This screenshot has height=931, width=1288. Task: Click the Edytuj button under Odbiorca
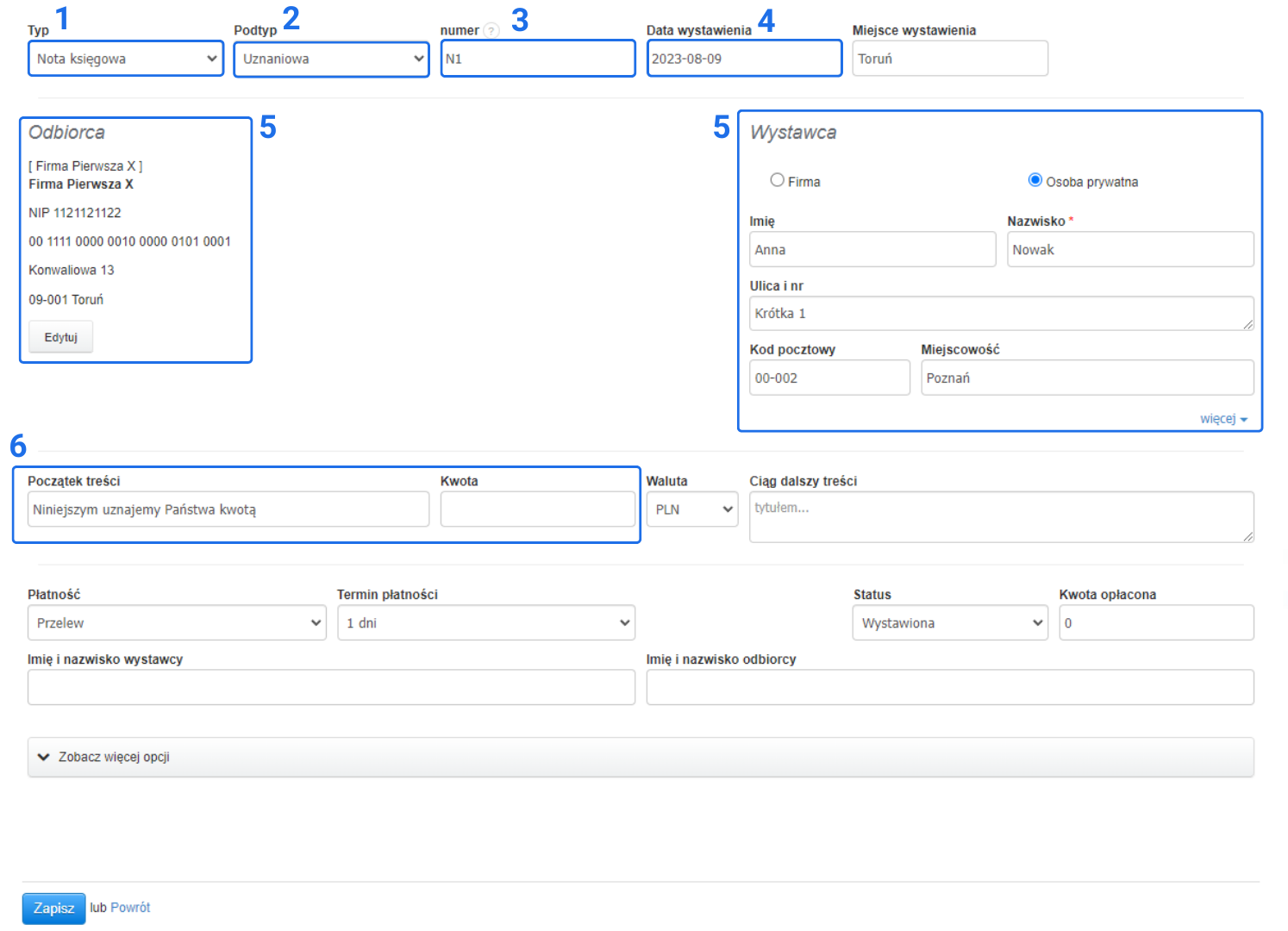pyautogui.click(x=60, y=337)
